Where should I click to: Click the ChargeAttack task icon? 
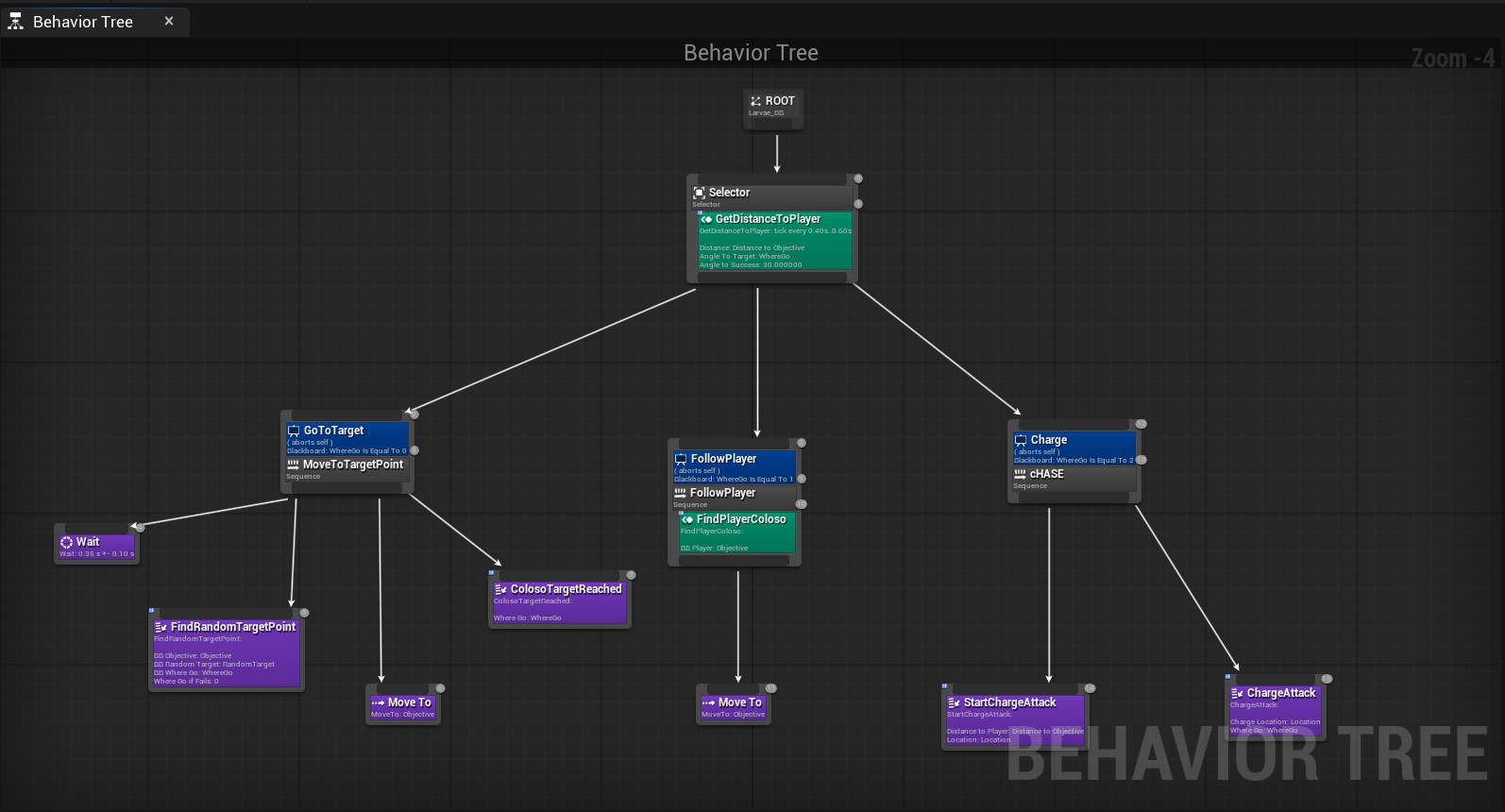[1237, 693]
